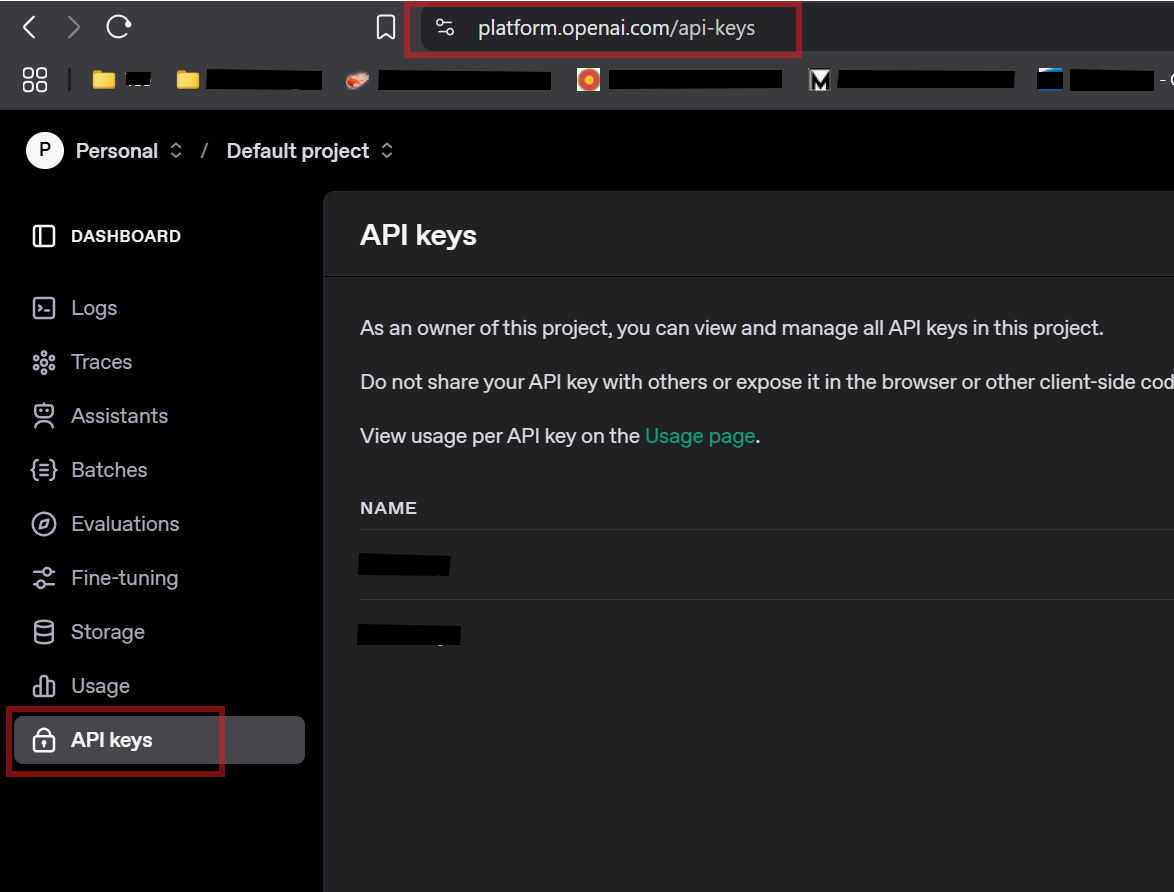This screenshot has height=892, width=1174.
Task: Open the browser apps grid icon
Action: coord(34,79)
